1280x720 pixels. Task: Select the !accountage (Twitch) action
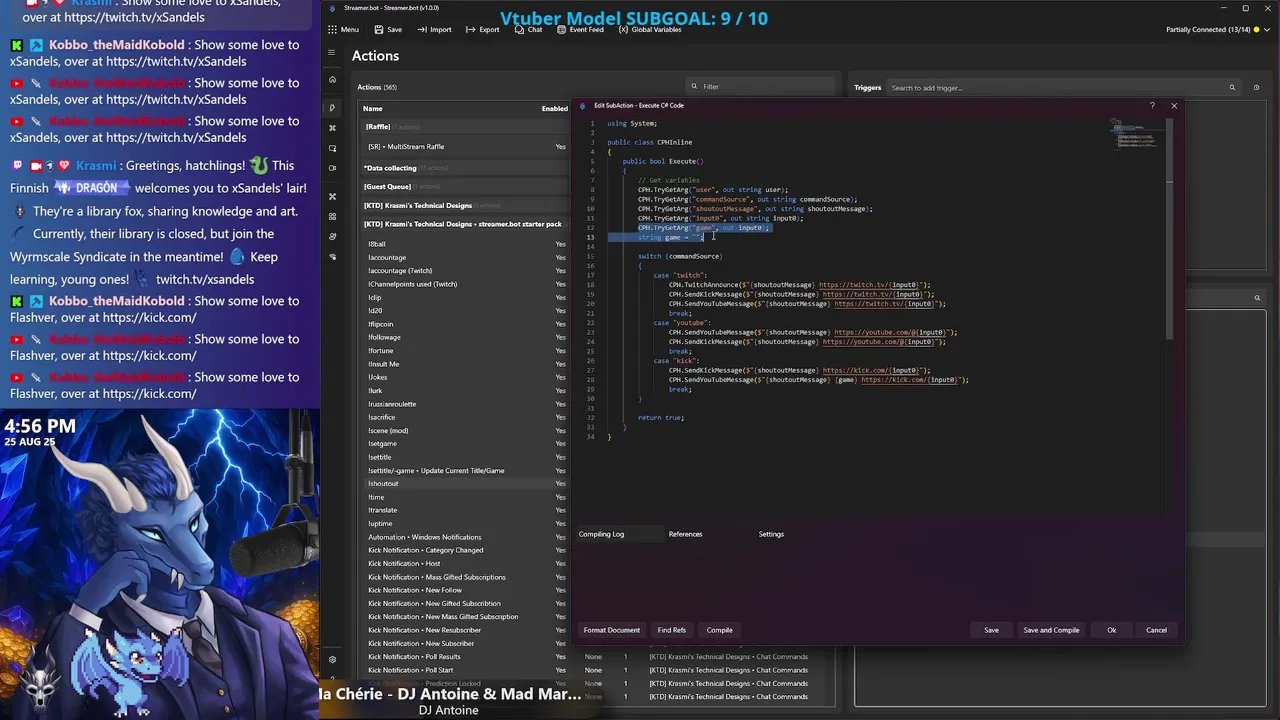point(465,271)
